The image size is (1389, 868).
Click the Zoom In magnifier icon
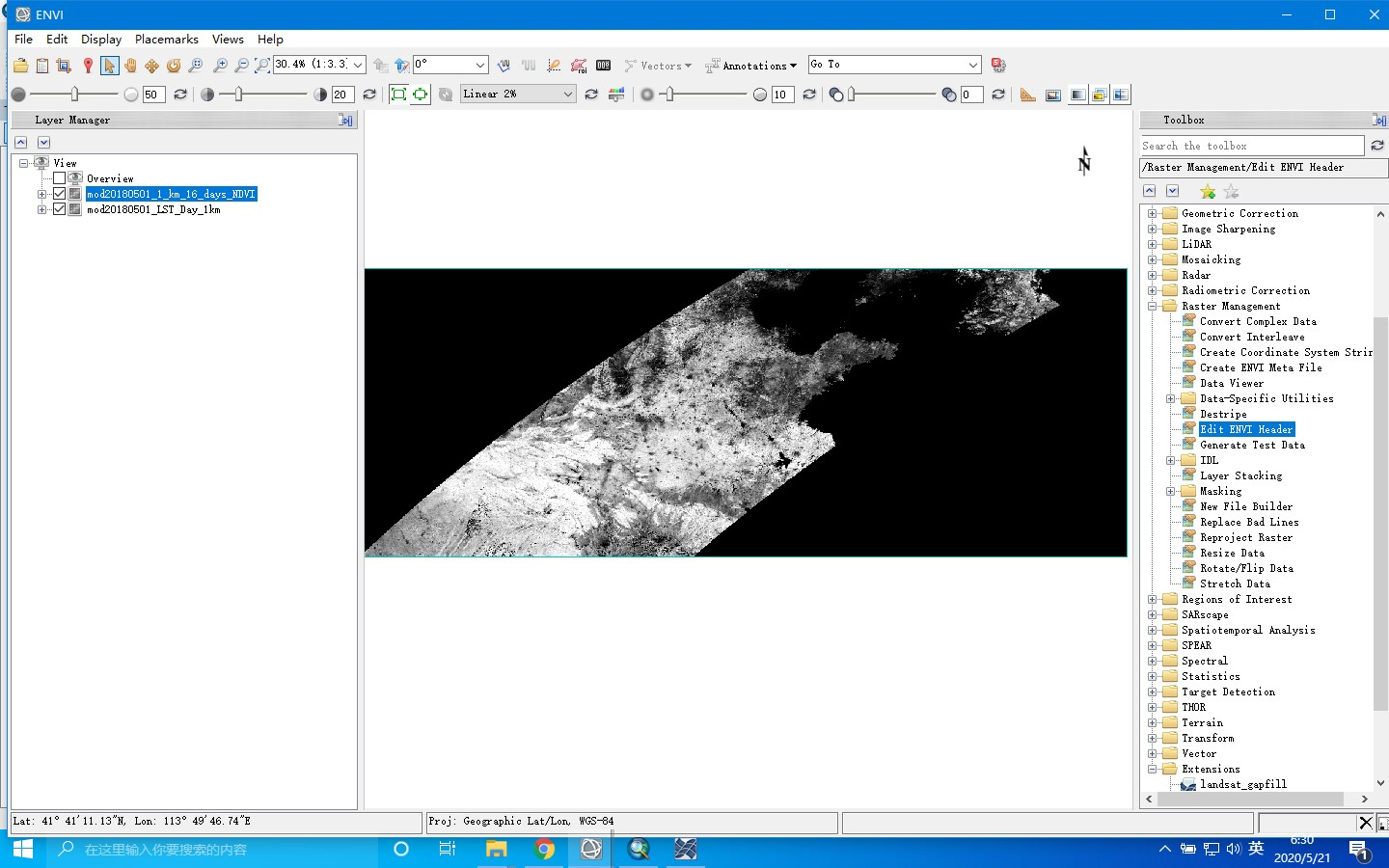[x=219, y=66]
